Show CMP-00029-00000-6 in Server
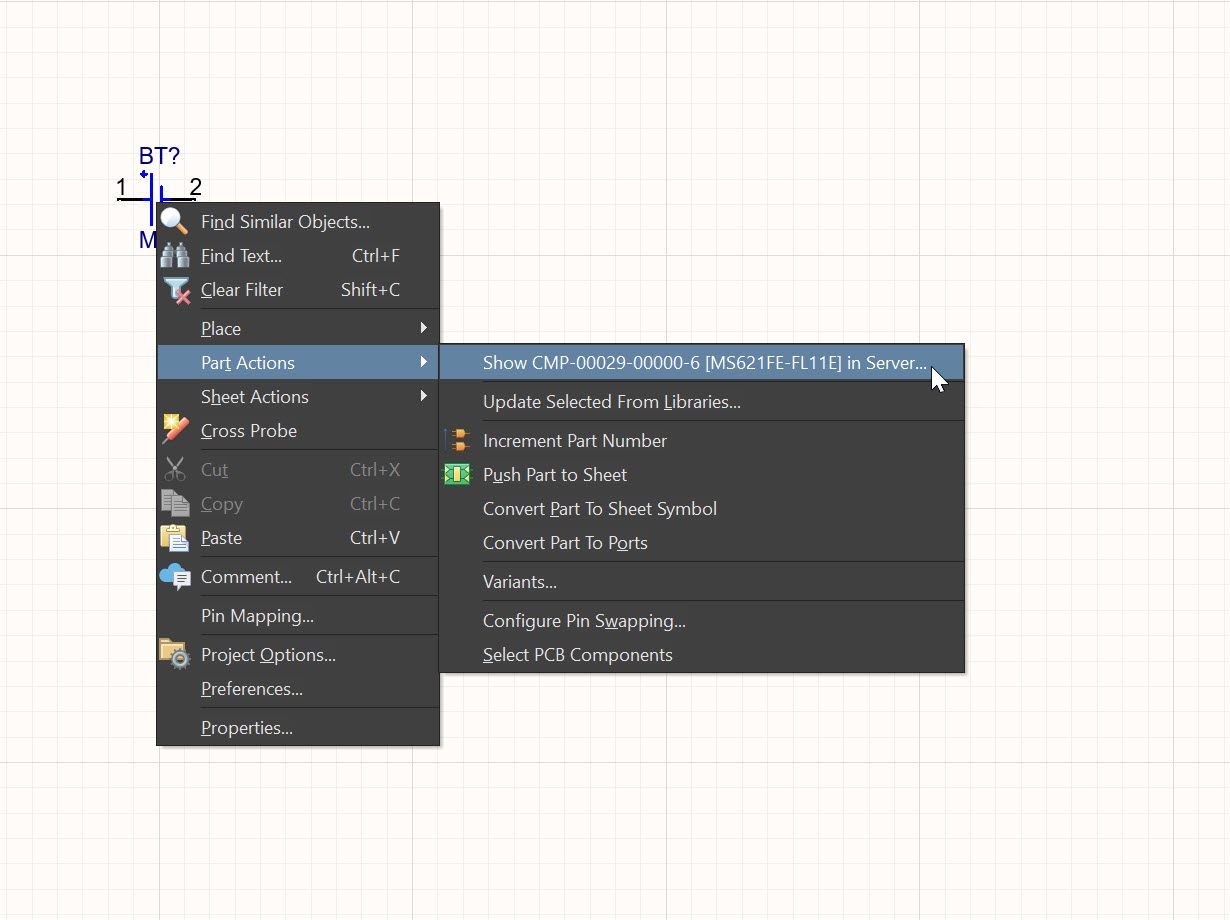The image size is (1230, 920). pyautogui.click(x=702, y=363)
